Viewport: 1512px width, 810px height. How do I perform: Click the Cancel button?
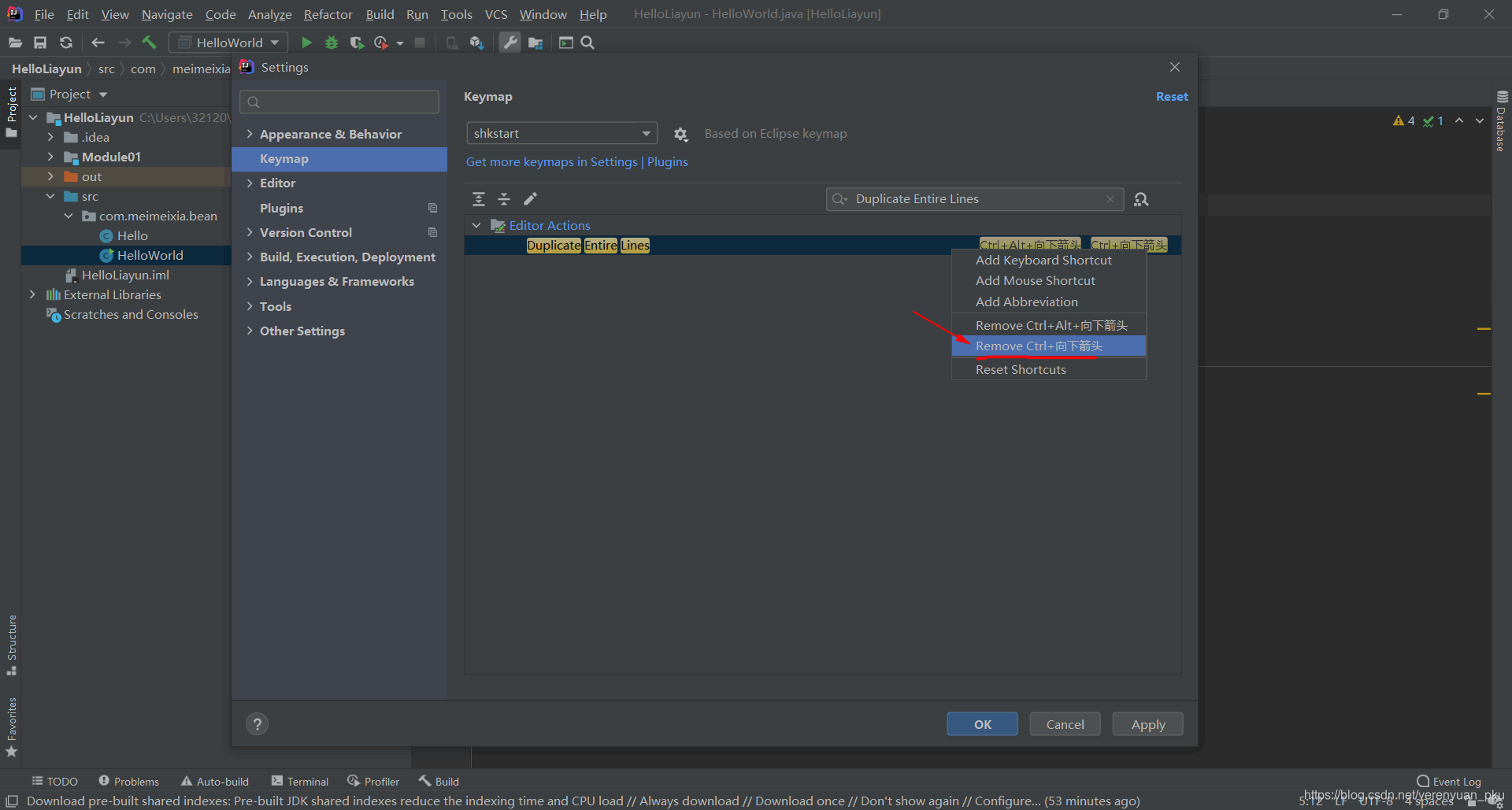[1065, 724]
